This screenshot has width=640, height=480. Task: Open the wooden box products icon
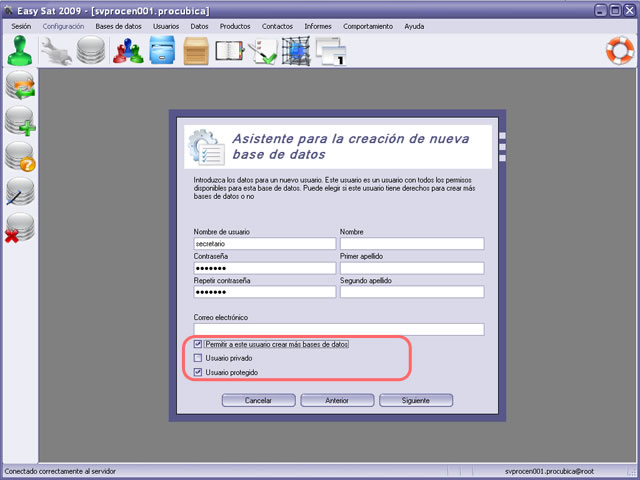(196, 51)
